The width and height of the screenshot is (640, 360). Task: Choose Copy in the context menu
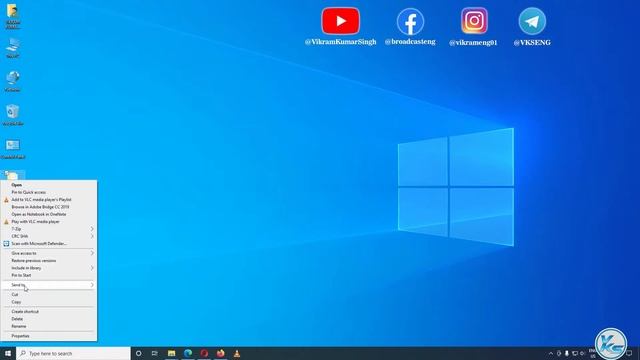pos(49,302)
